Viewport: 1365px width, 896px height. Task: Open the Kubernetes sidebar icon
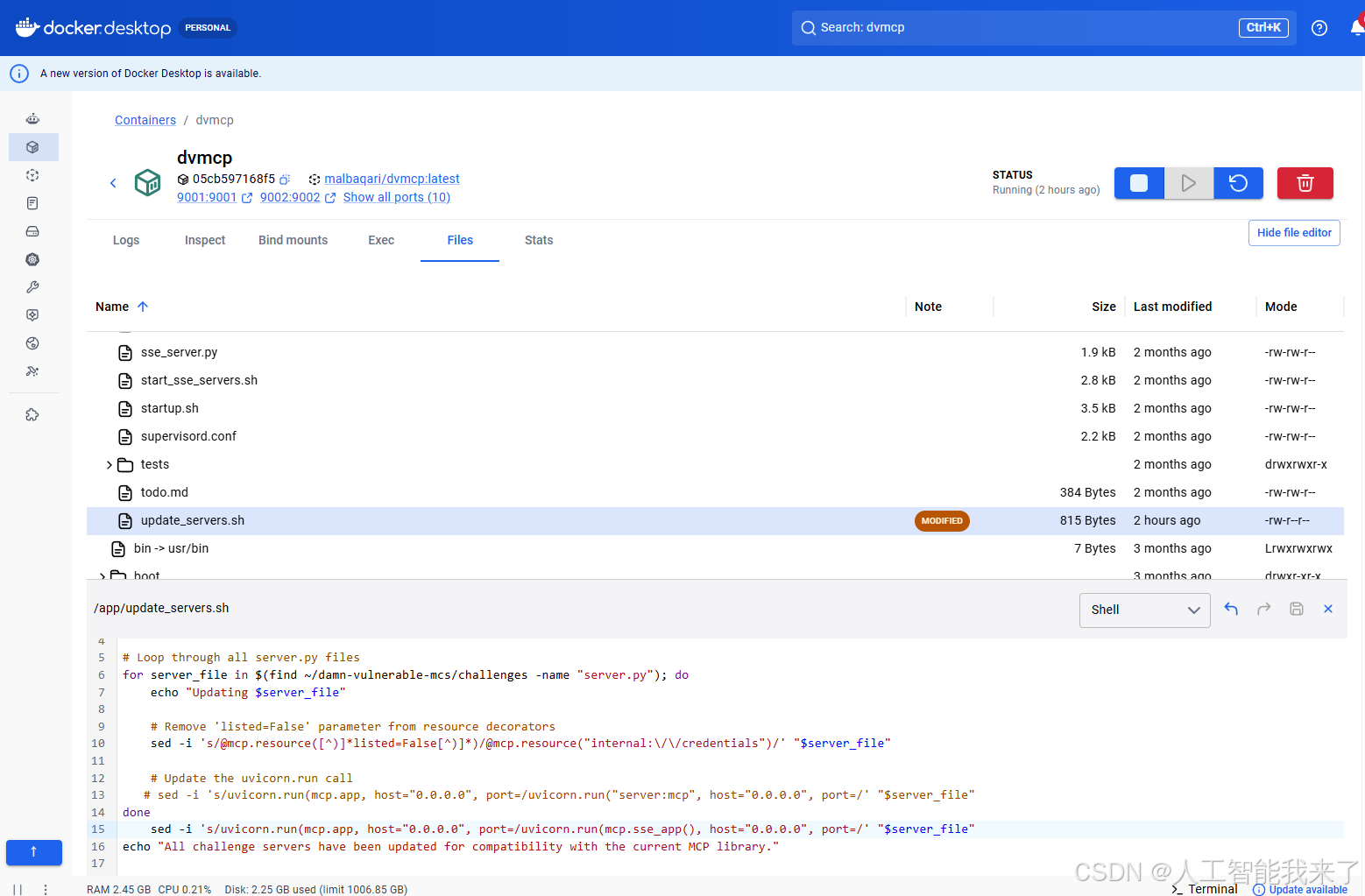tap(32, 259)
